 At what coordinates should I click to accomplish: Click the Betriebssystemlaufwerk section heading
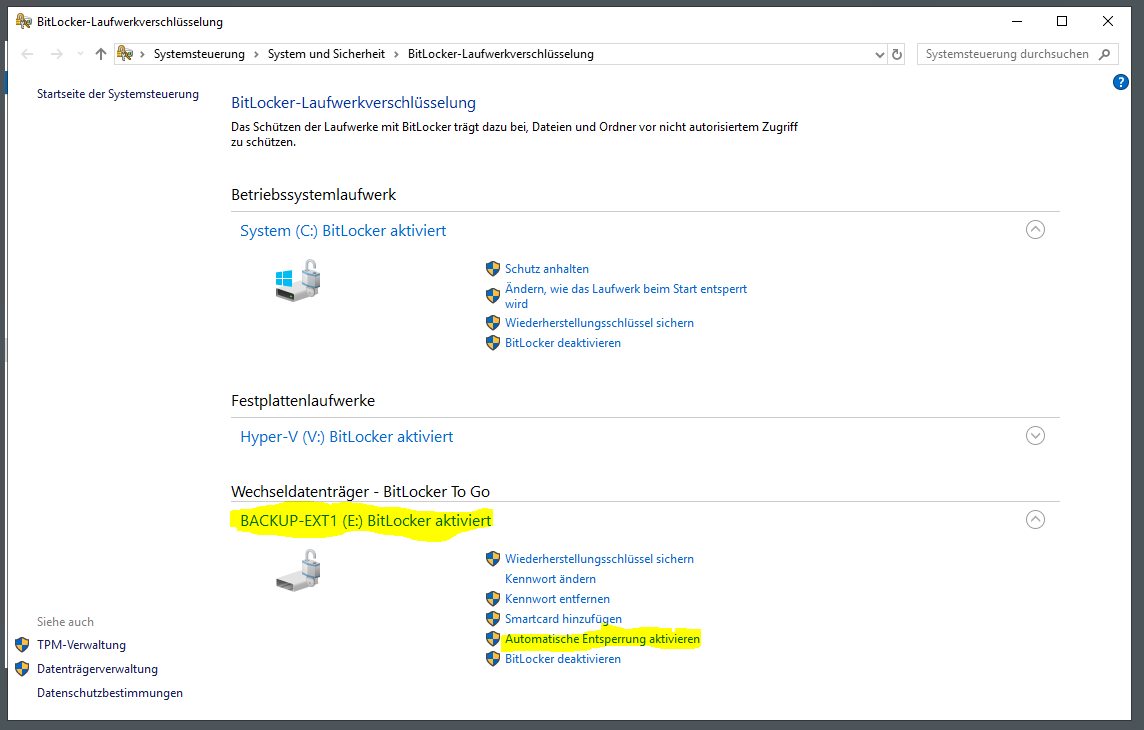[x=314, y=195]
